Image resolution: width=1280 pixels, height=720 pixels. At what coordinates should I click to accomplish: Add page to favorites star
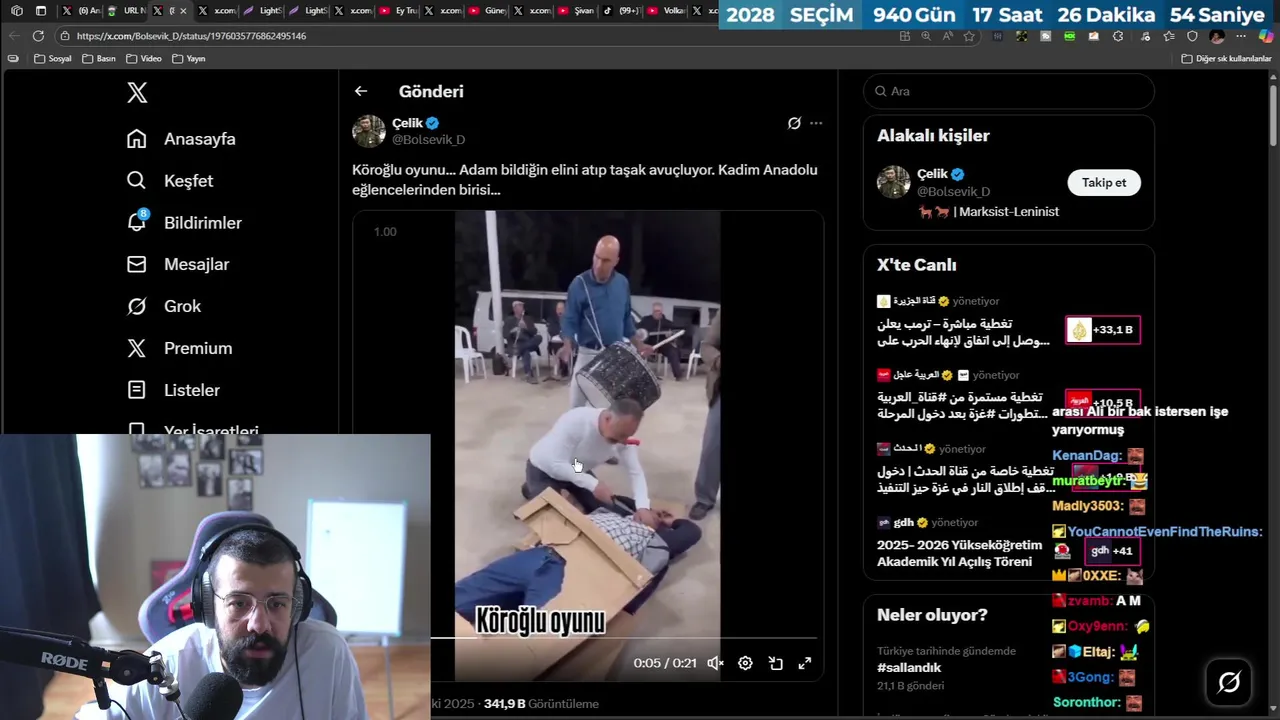pyautogui.click(x=969, y=36)
